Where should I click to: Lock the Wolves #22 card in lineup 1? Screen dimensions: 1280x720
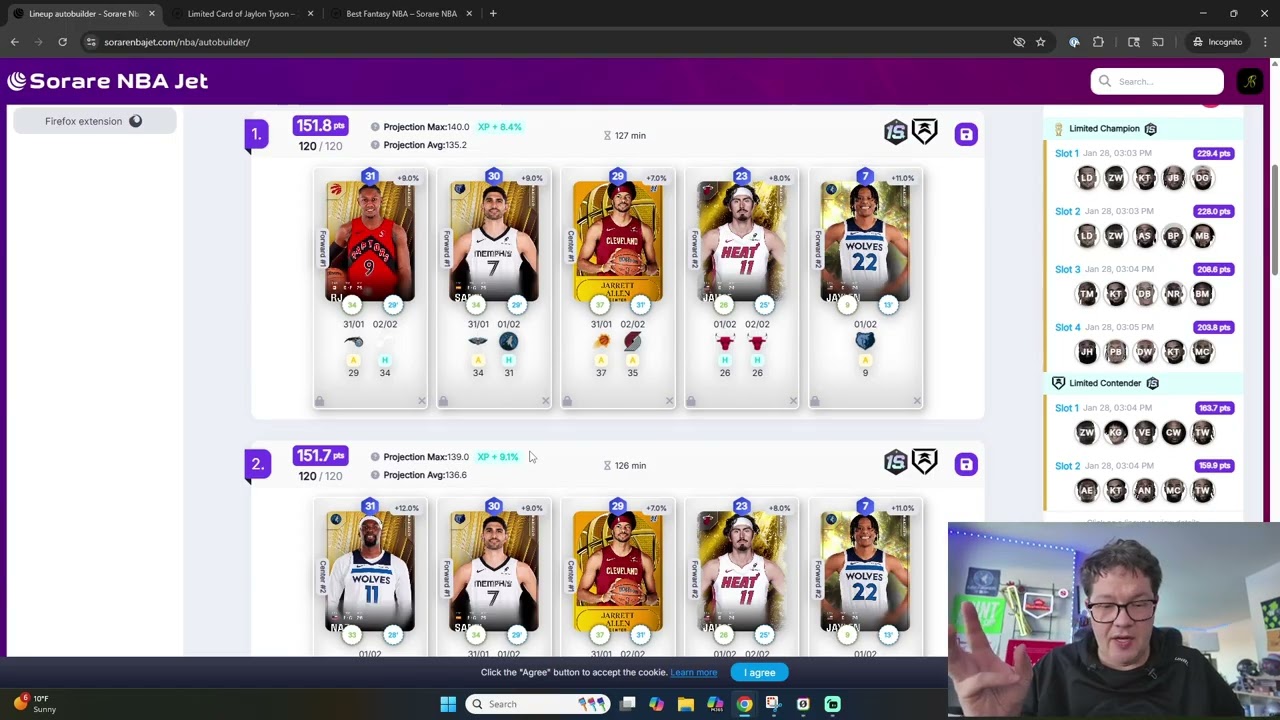point(815,401)
